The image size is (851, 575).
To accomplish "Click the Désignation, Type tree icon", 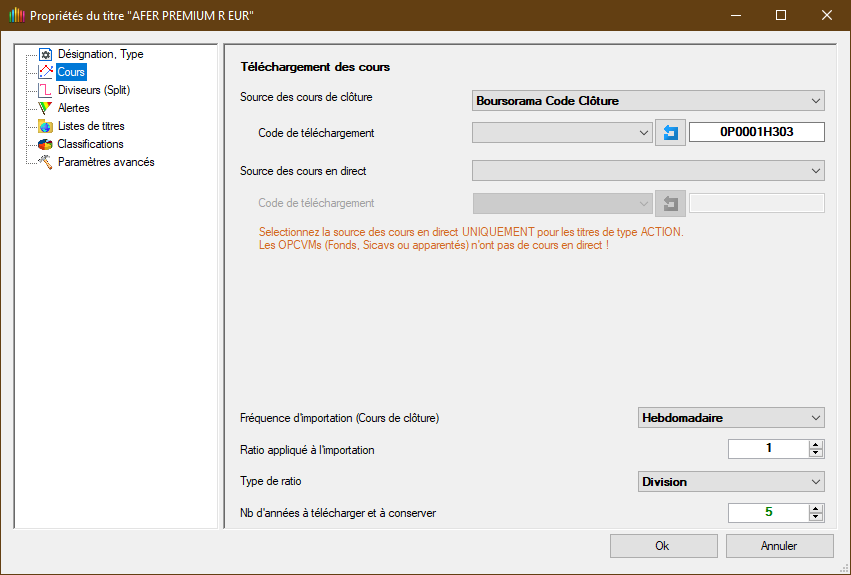I will 45,54.
